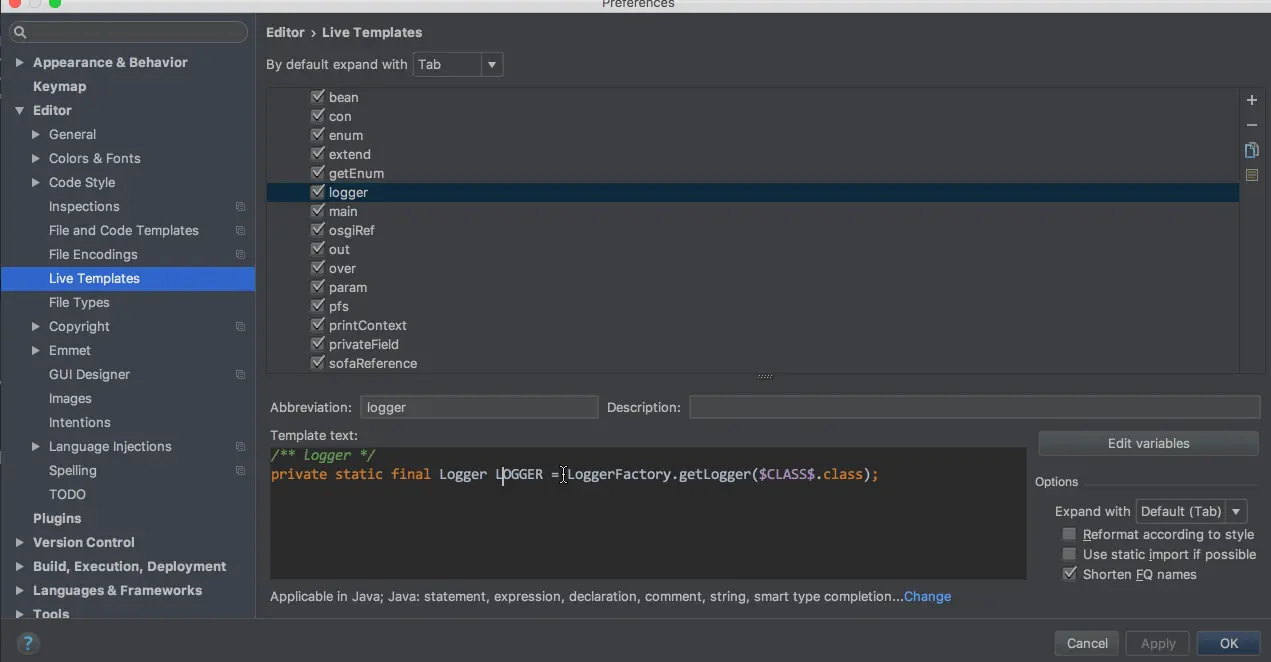Image resolution: width=1271 pixels, height=662 pixels.
Task: Click the Apply button
Action: pos(1158,643)
